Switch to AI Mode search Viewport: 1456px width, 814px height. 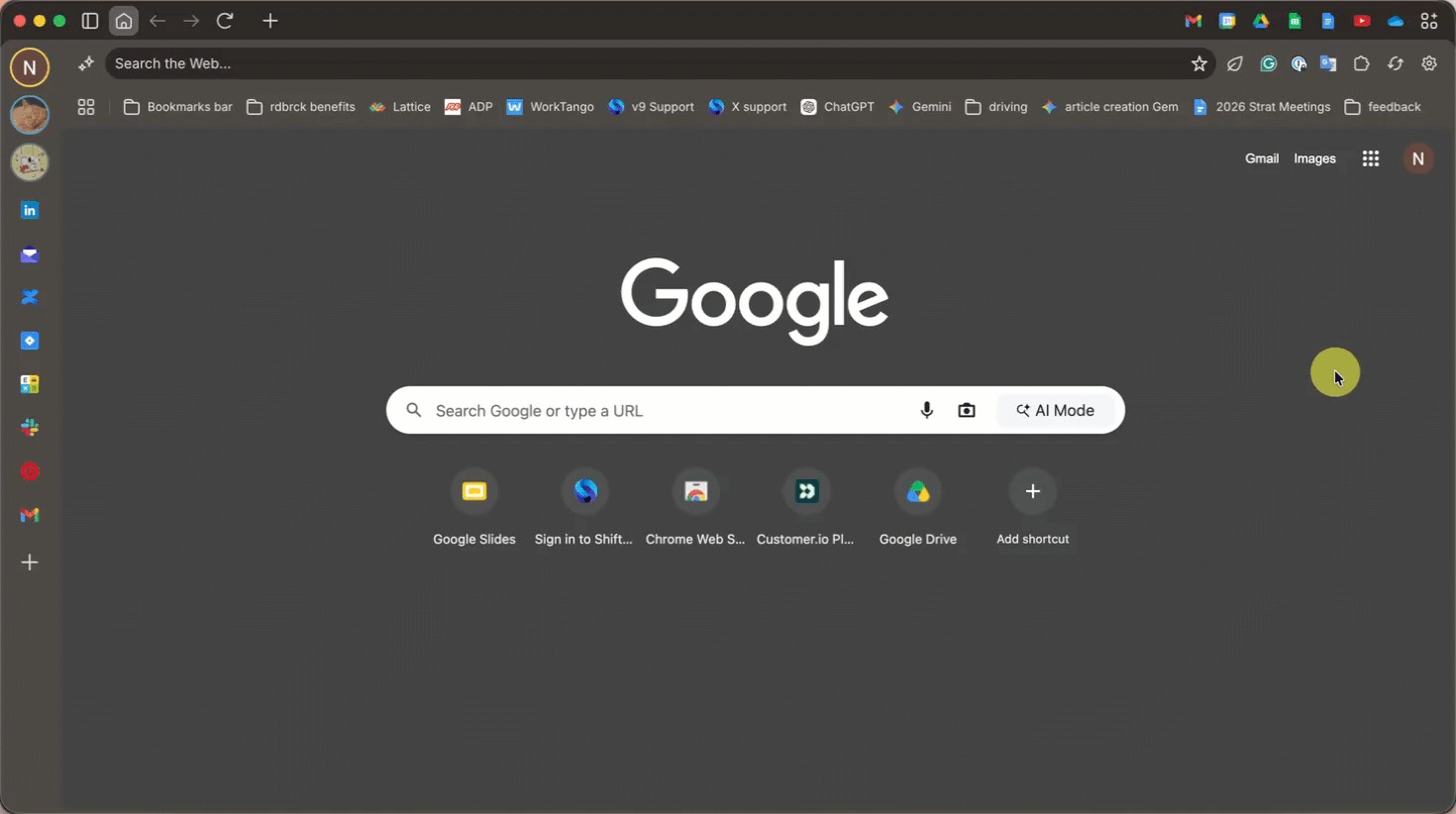(x=1056, y=410)
